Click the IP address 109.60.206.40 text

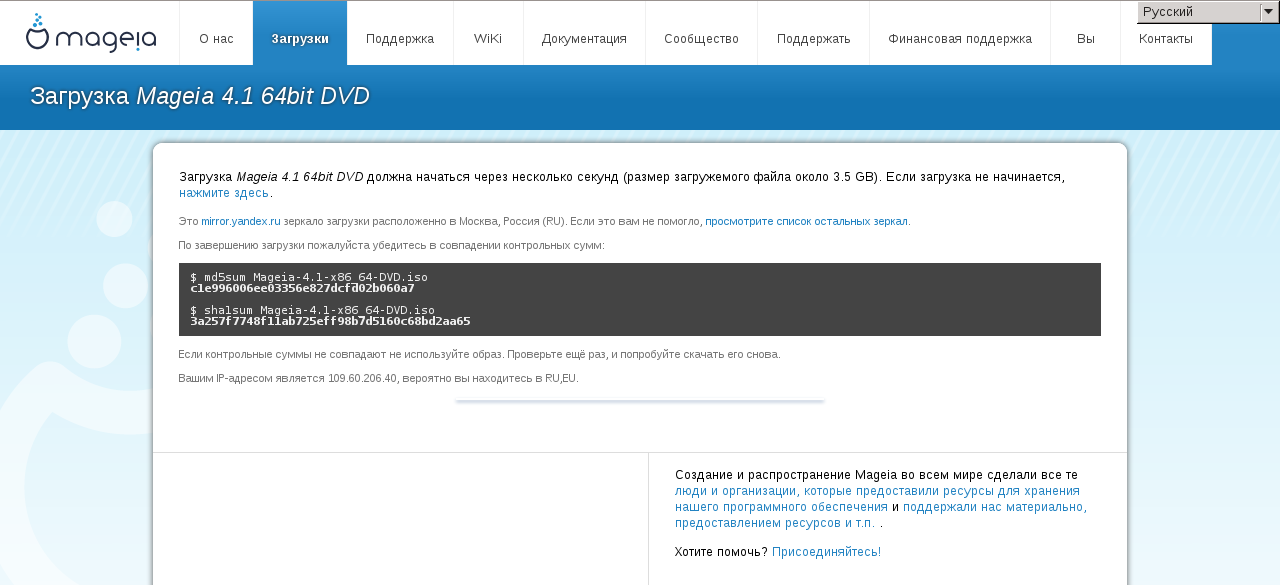point(362,378)
